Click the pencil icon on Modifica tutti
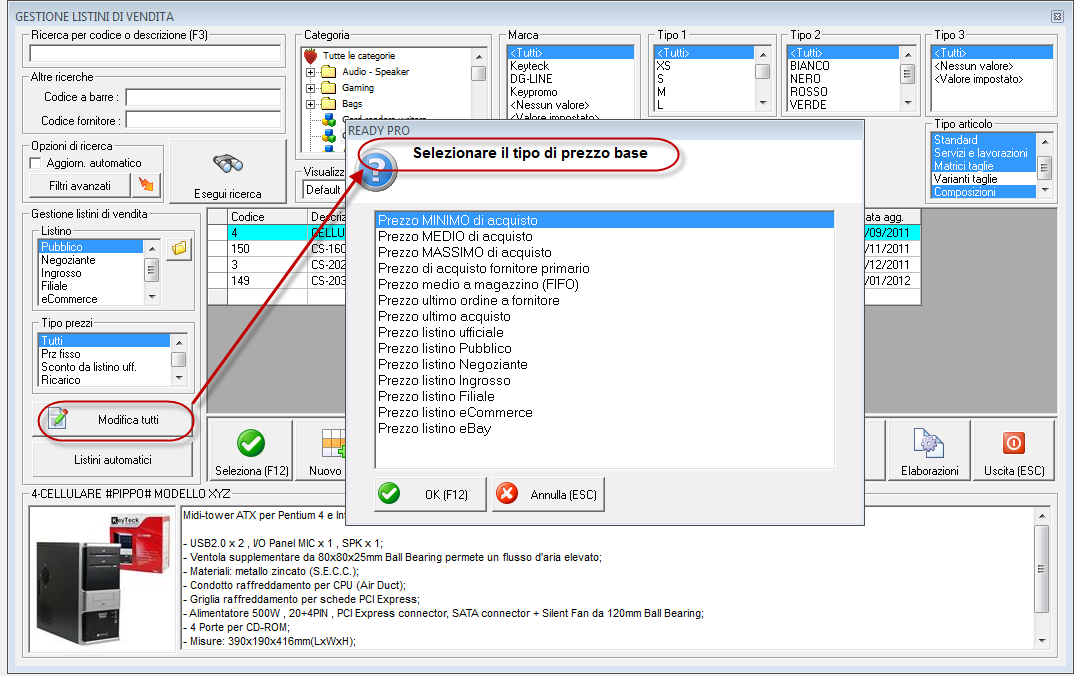 pyautogui.click(x=58, y=418)
